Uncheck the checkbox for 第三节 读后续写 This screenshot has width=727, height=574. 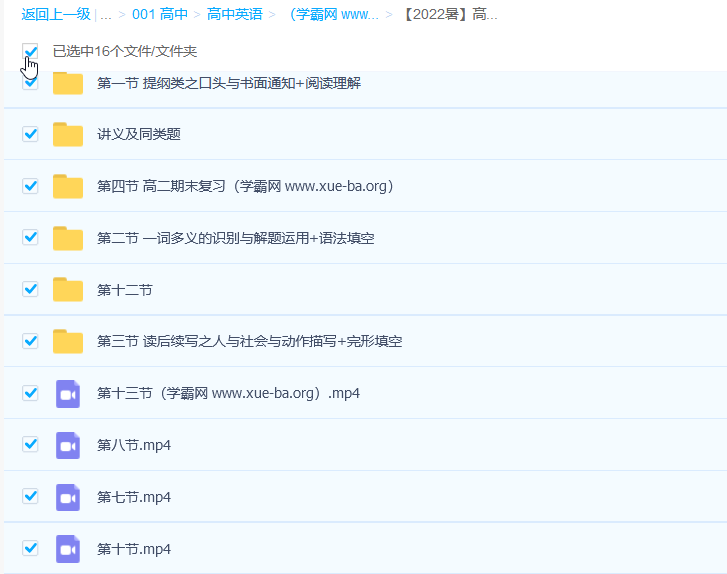[x=30, y=341]
